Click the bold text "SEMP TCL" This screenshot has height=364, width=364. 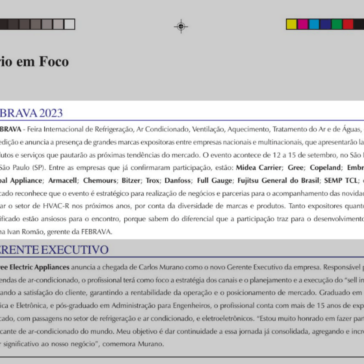click(340, 181)
